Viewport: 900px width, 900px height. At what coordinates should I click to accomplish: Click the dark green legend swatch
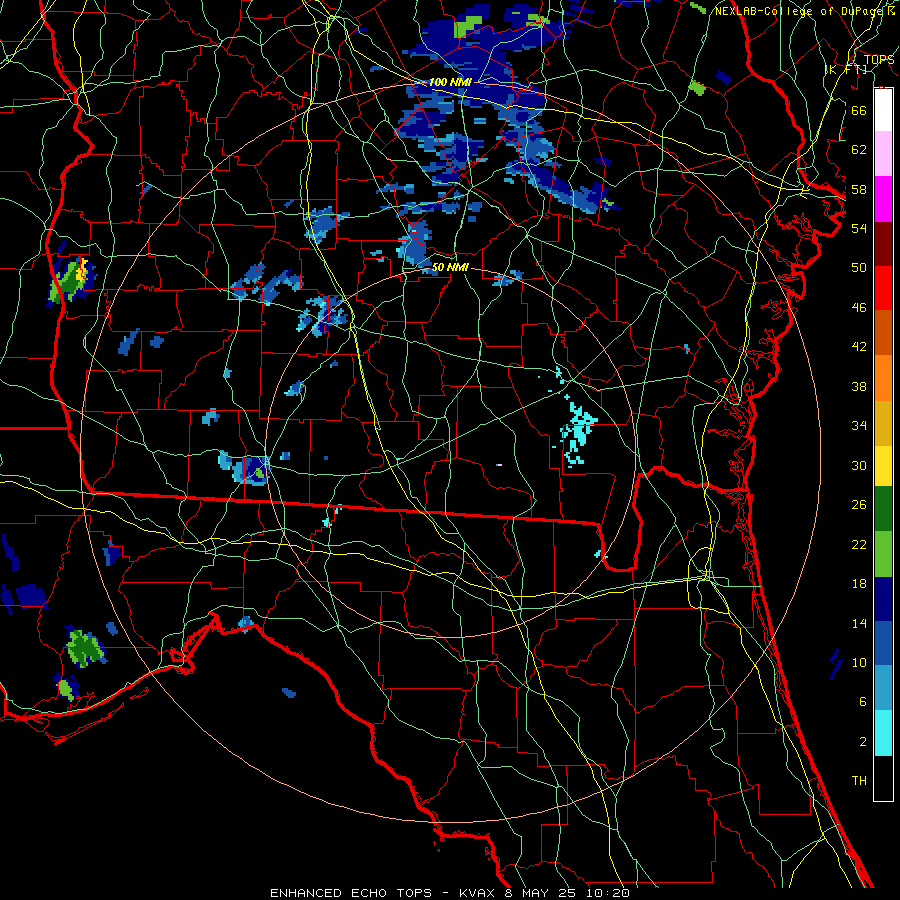(883, 509)
